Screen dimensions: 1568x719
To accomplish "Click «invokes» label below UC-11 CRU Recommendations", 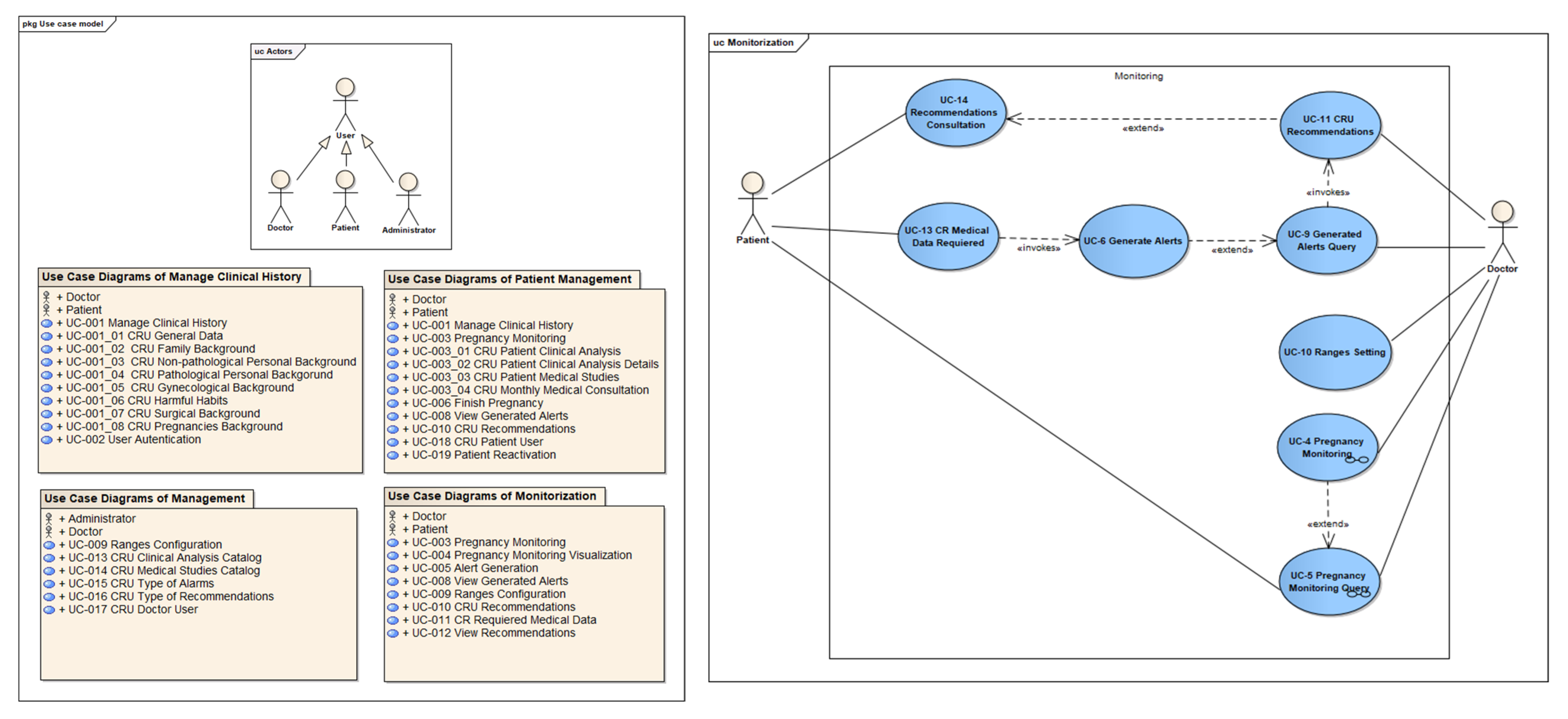I will click(1328, 192).
